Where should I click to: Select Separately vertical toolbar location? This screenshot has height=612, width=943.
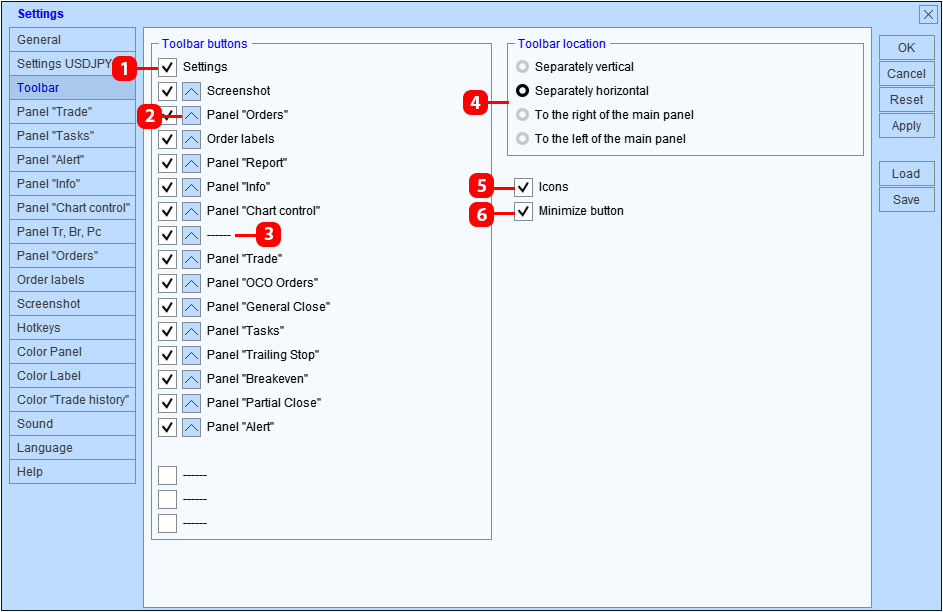point(522,67)
